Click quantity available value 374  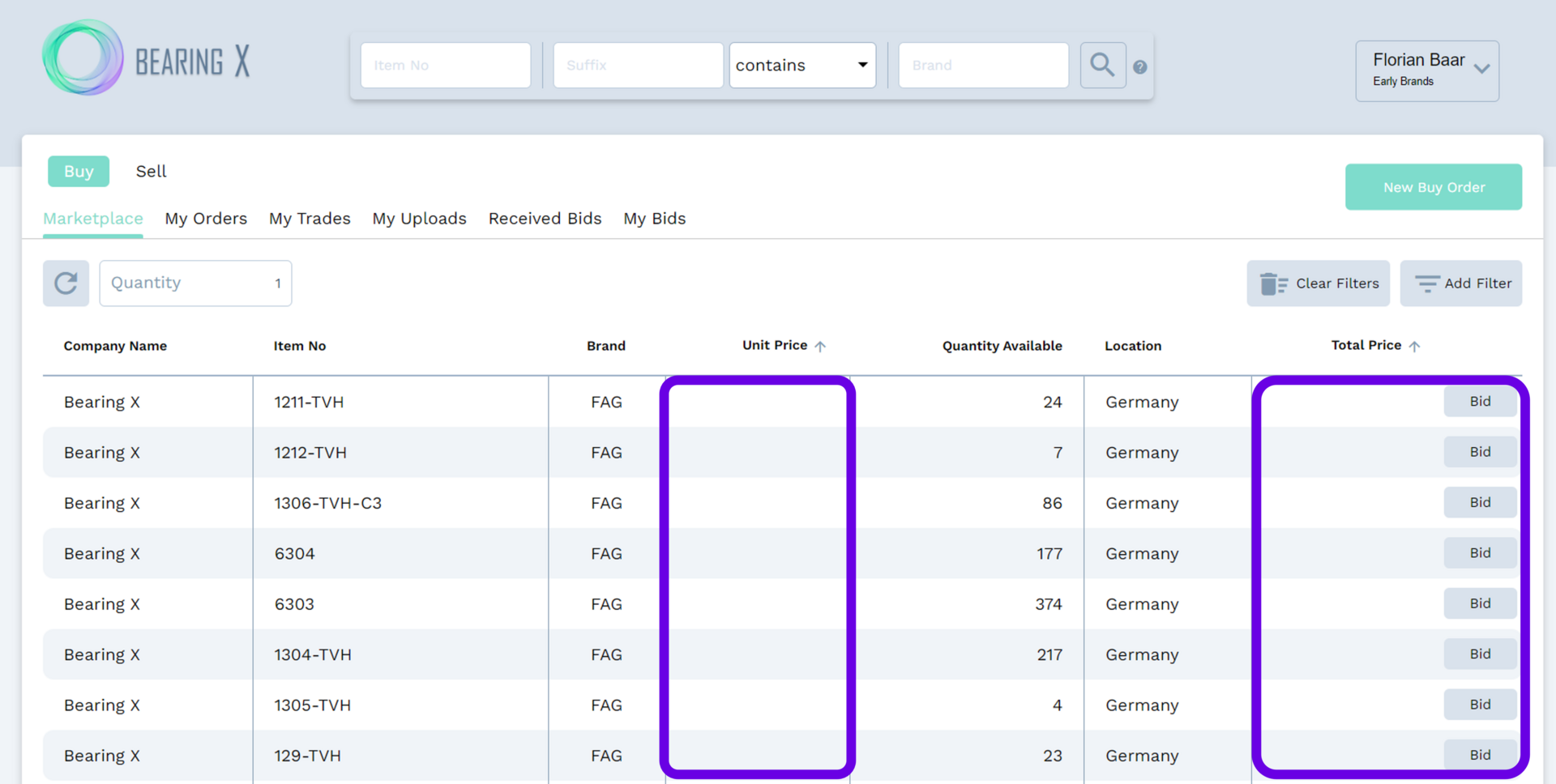tap(1049, 604)
